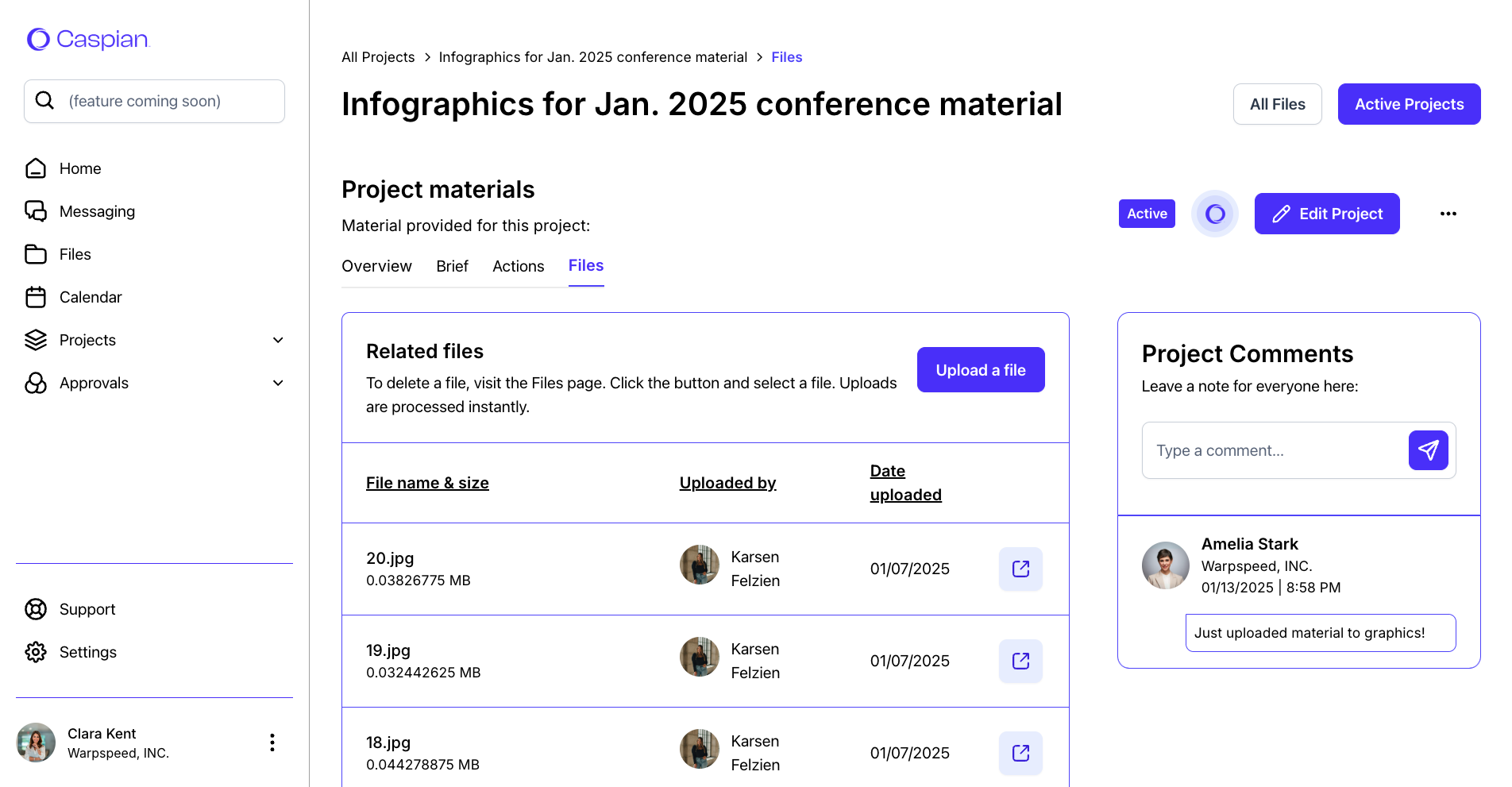Expand the Projects sidebar section
Image resolution: width=1512 pixels, height=787 pixels.
278,340
